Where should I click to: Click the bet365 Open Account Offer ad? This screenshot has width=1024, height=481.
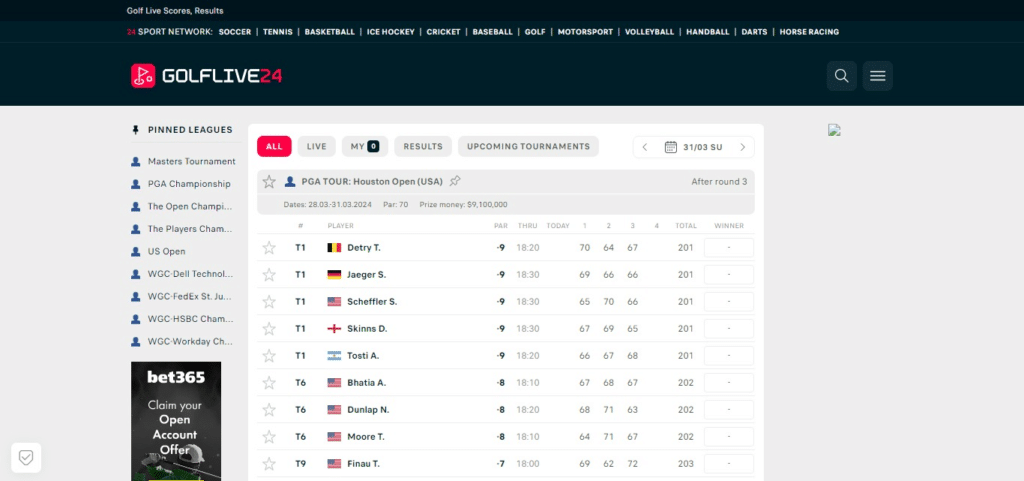click(x=176, y=420)
